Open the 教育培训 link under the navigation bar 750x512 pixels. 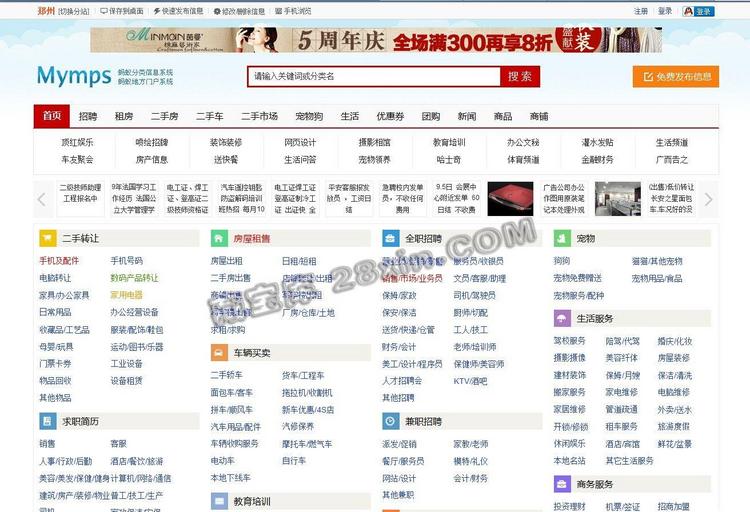click(449, 142)
